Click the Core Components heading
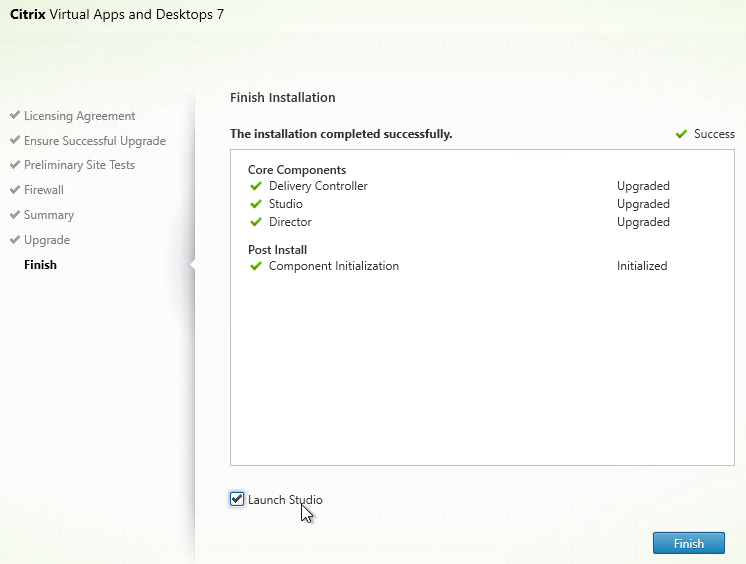Viewport: 746px width, 564px height. 297,170
